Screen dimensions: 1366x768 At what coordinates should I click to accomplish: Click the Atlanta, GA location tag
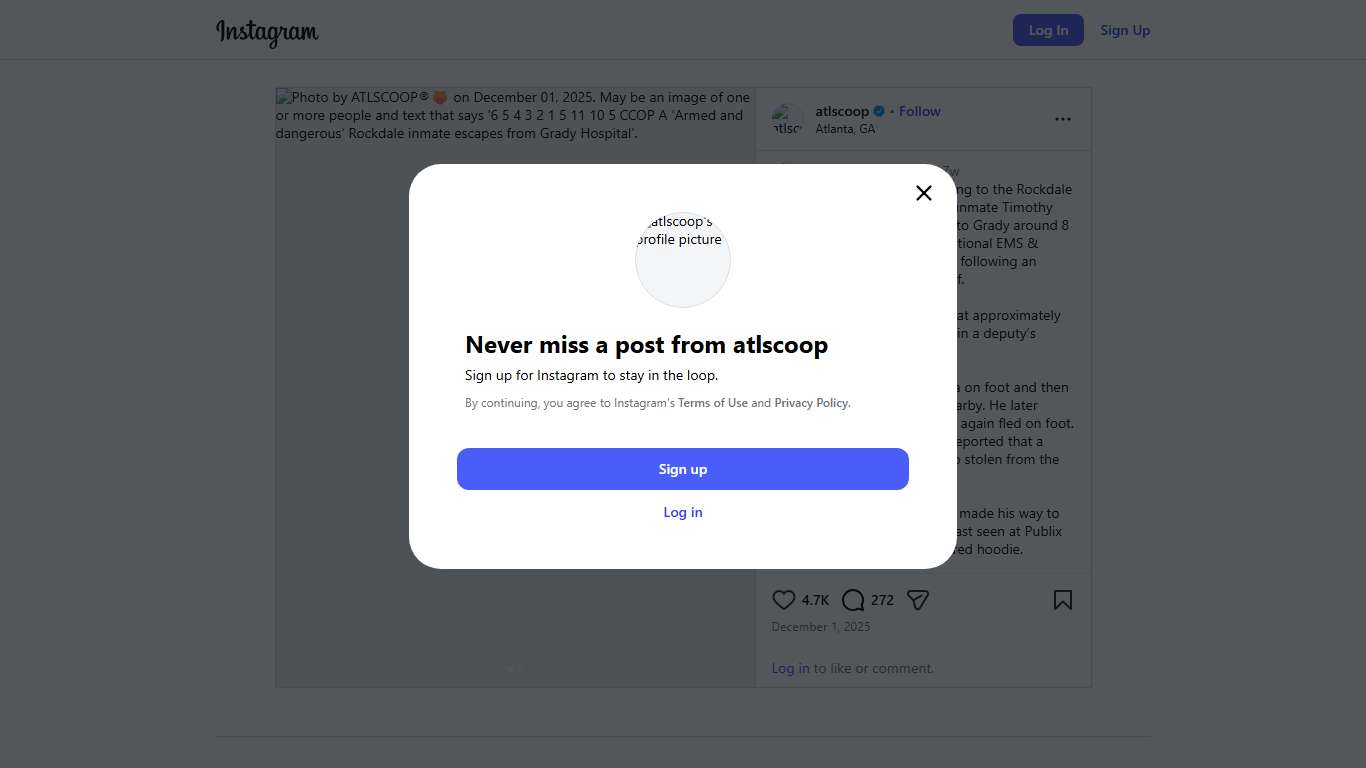845,129
